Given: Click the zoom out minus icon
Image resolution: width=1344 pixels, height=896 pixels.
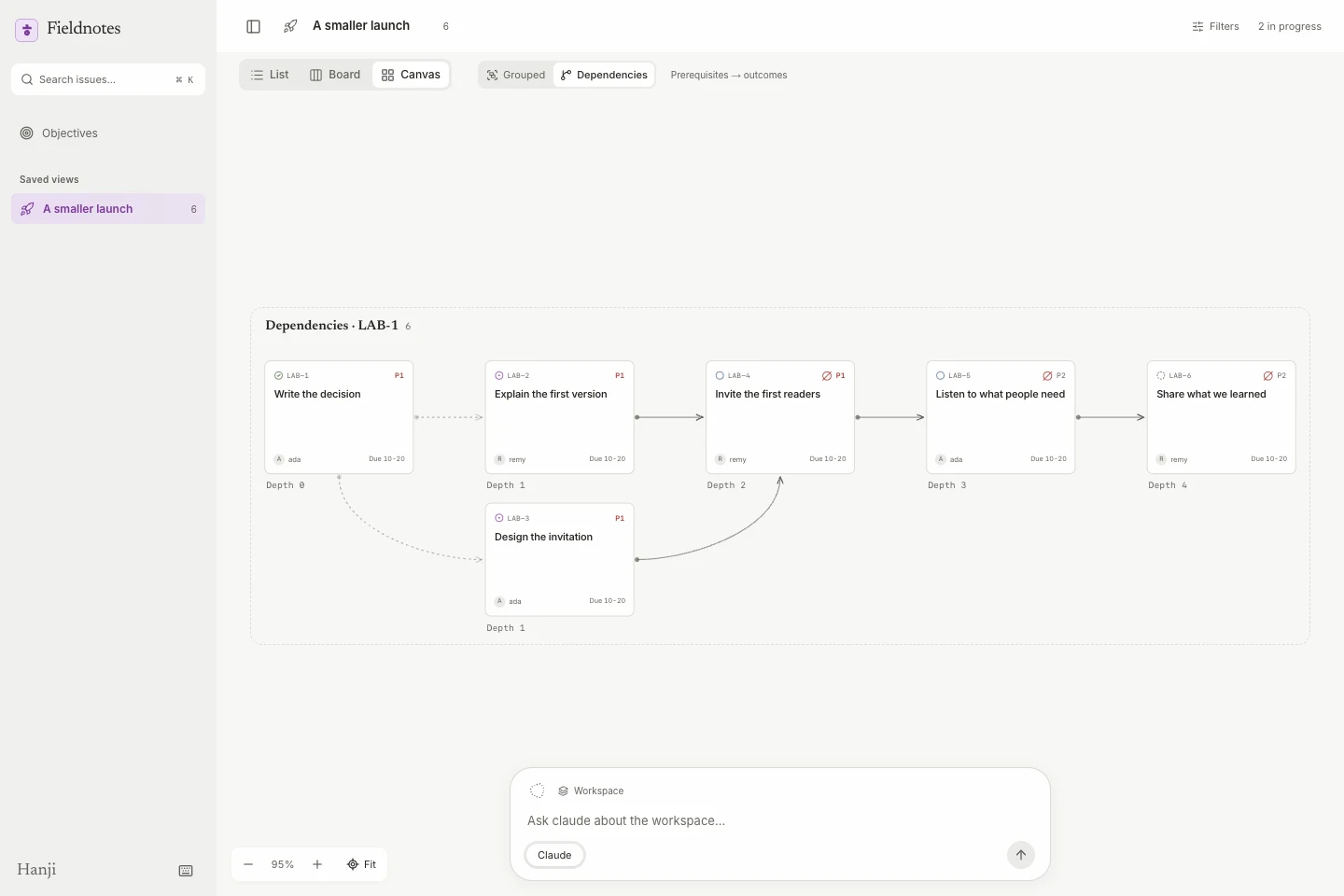Looking at the screenshot, I should [248, 864].
